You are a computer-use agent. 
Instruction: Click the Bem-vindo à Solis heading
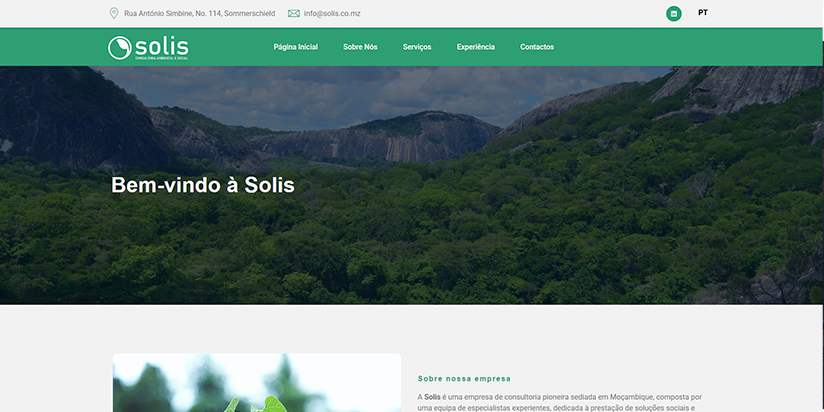tap(203, 185)
